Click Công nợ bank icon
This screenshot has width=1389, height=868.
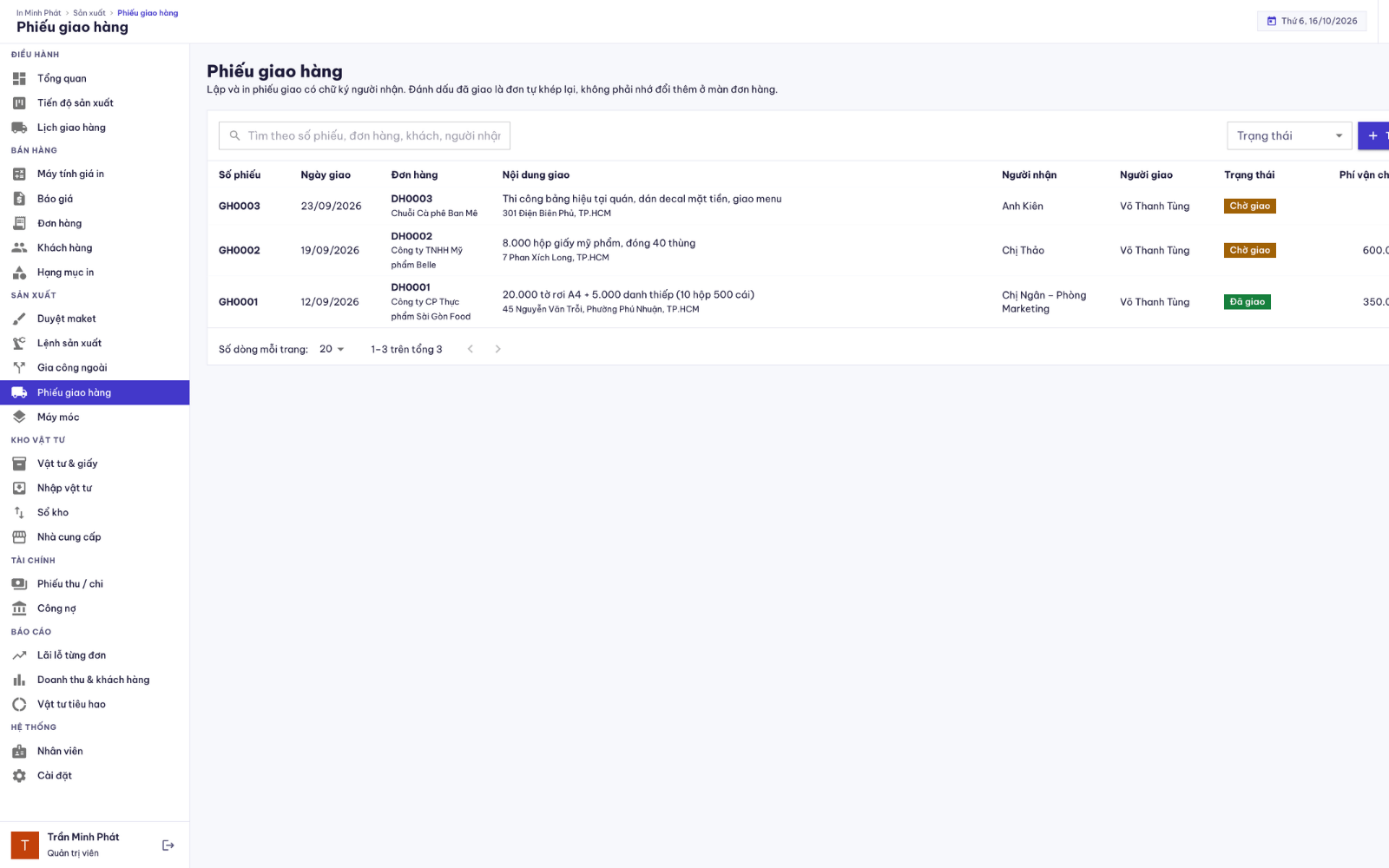19,608
